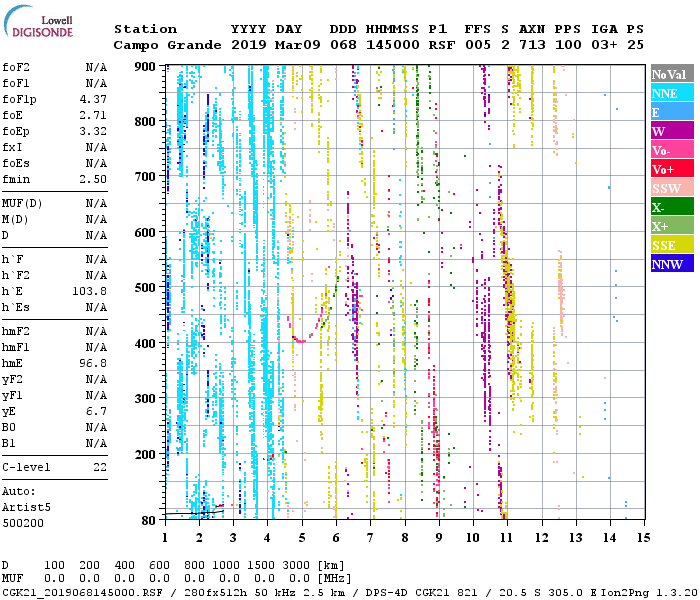Click the IGA value 03+
The width and height of the screenshot is (700, 600).
point(604,45)
